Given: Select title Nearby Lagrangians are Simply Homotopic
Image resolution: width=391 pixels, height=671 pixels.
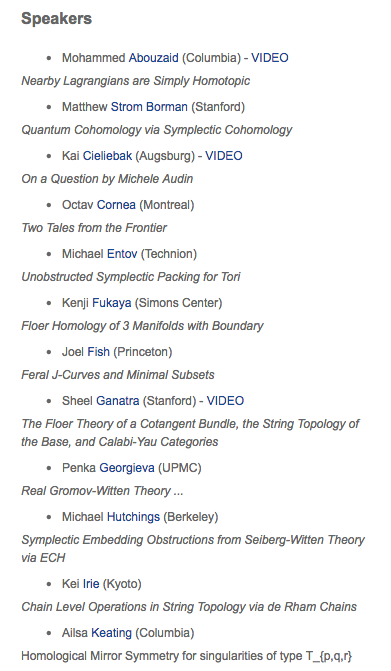Looking at the screenshot, I should [x=136, y=81].
